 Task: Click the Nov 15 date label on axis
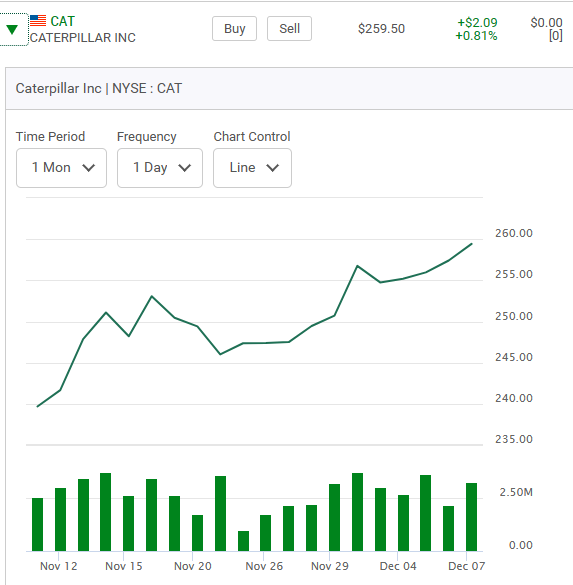click(124, 566)
